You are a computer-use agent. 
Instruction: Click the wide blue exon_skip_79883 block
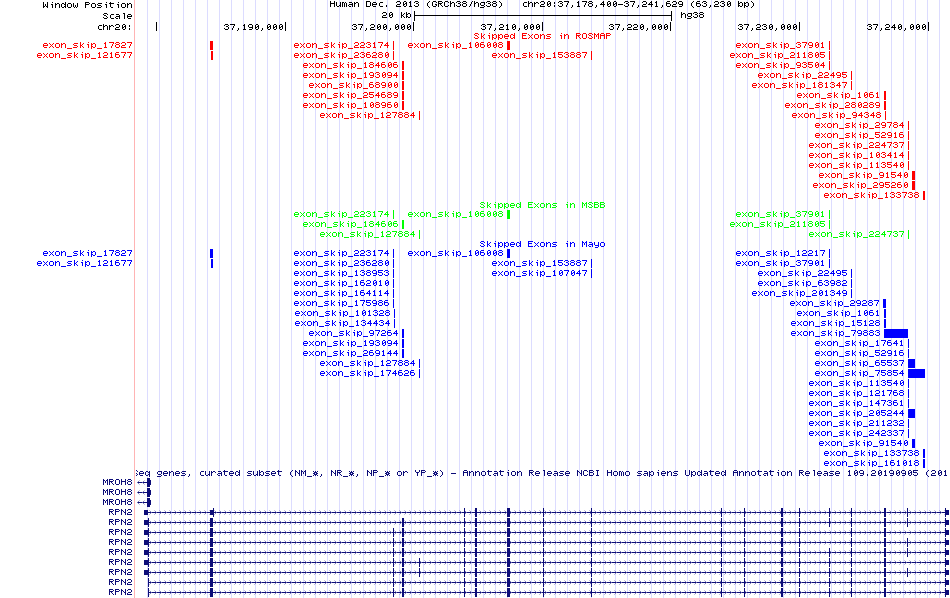[x=895, y=333]
